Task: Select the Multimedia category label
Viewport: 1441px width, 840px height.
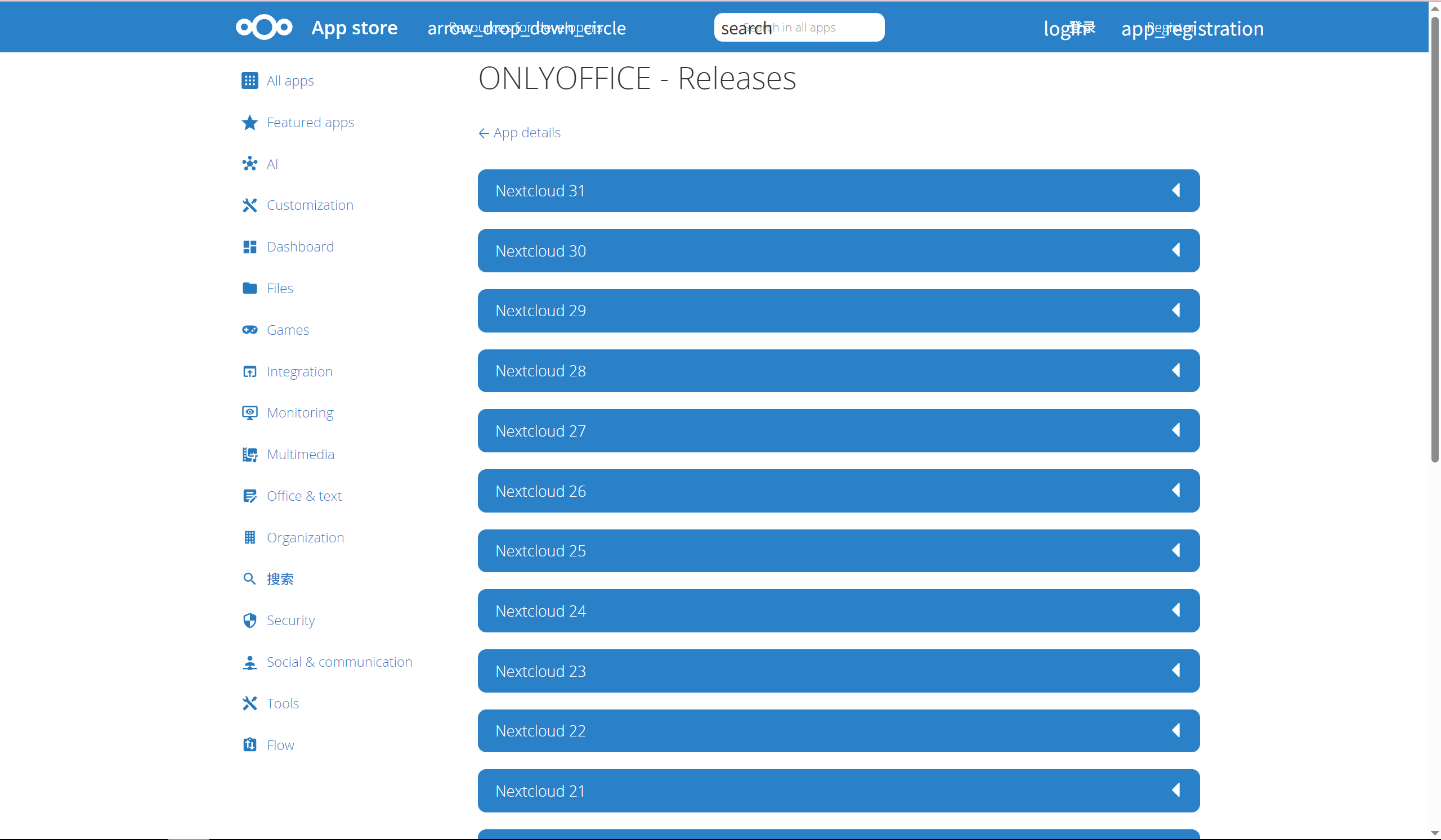Action: coord(300,454)
